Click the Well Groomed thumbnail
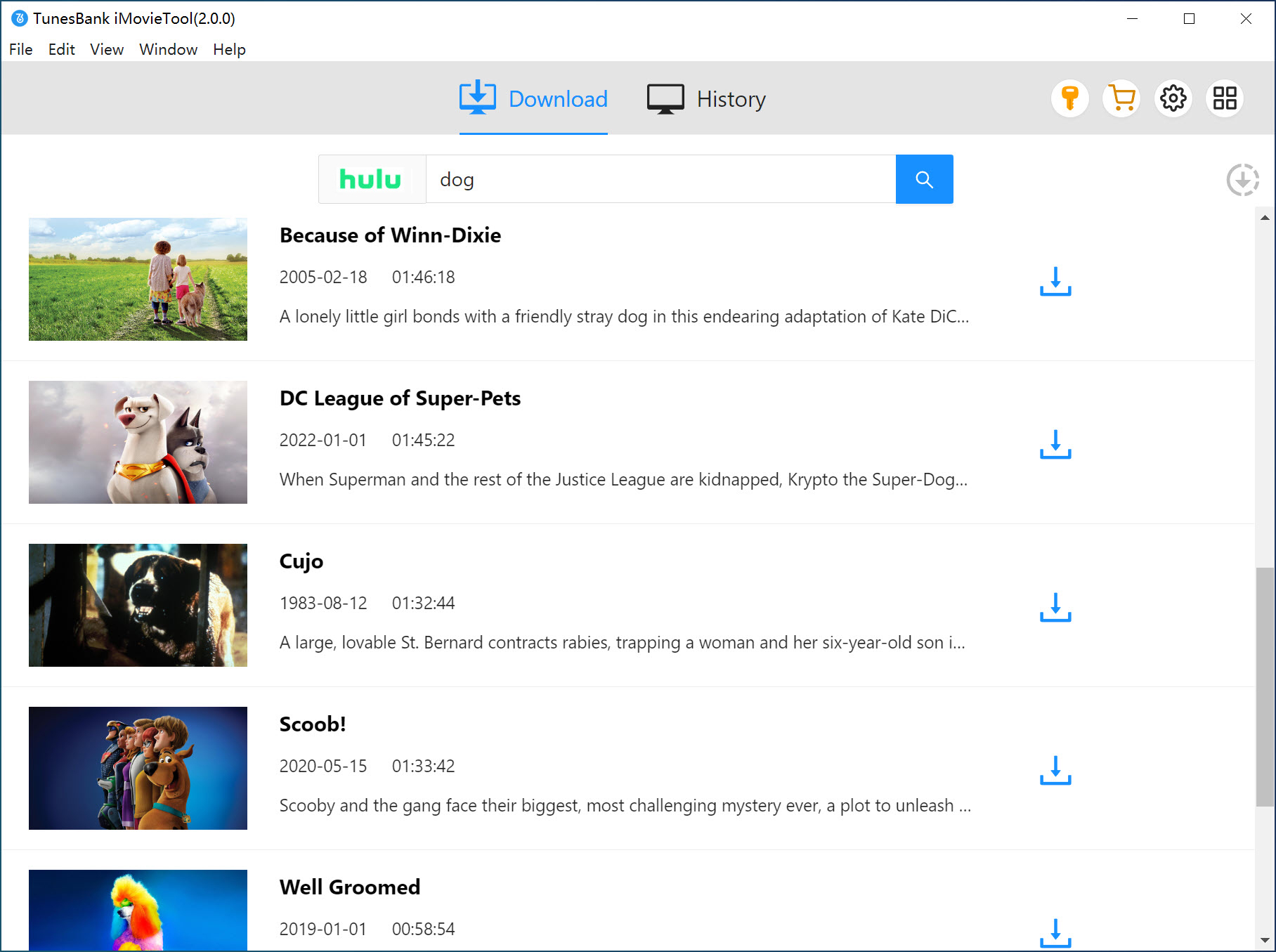Viewport: 1276px width, 952px height. point(138,910)
